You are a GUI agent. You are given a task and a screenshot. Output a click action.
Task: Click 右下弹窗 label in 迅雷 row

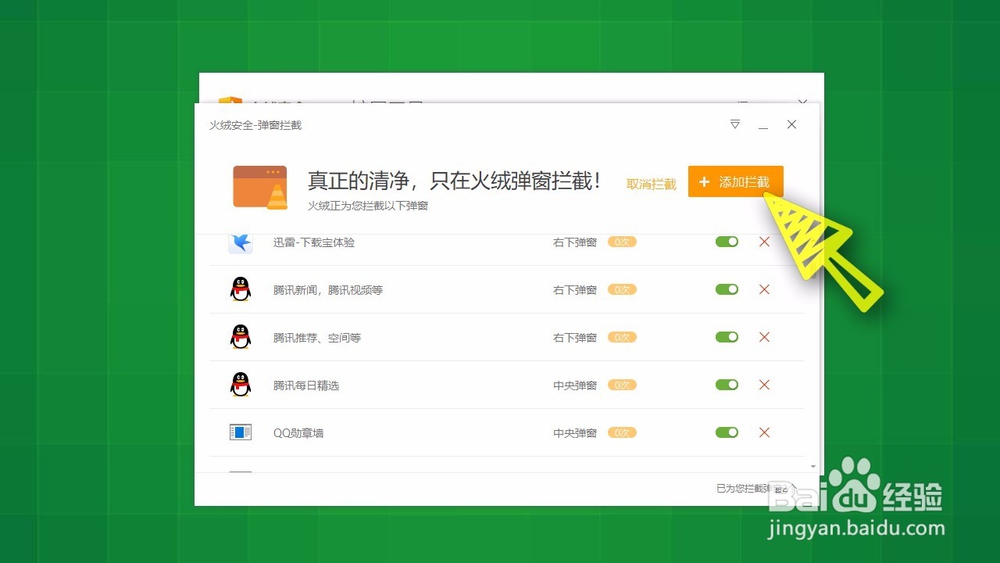pyautogui.click(x=575, y=242)
